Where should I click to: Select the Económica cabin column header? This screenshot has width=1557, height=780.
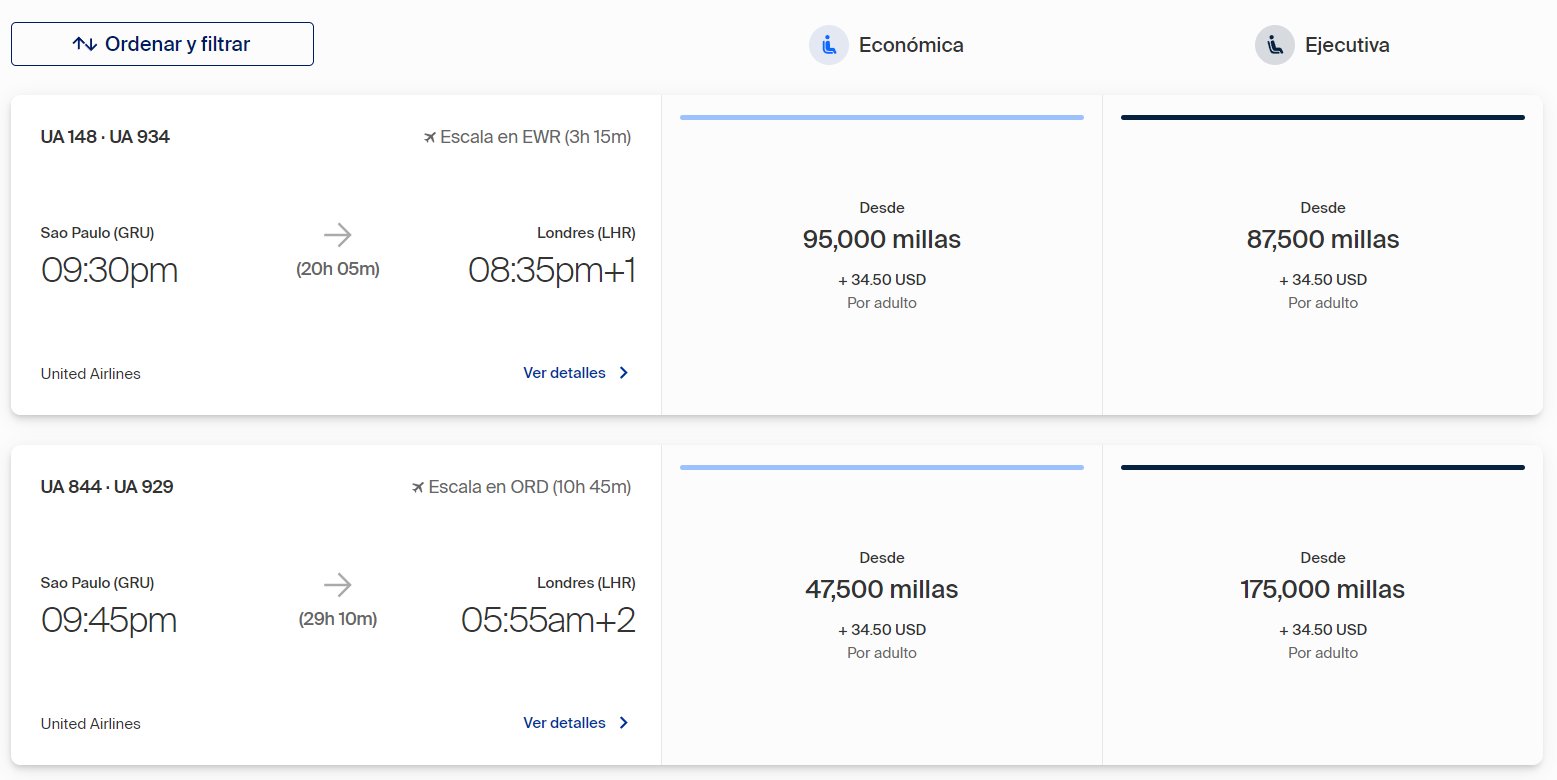(886, 45)
